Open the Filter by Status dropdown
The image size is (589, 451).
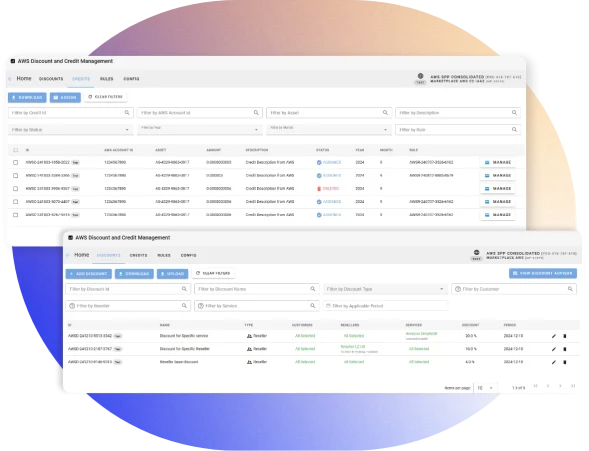(x=70, y=130)
